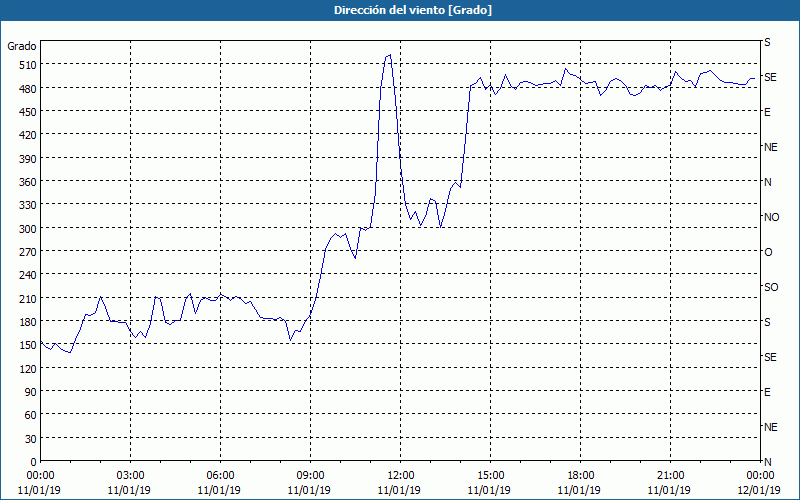Click the 510 value on the degree axis

coord(28,65)
